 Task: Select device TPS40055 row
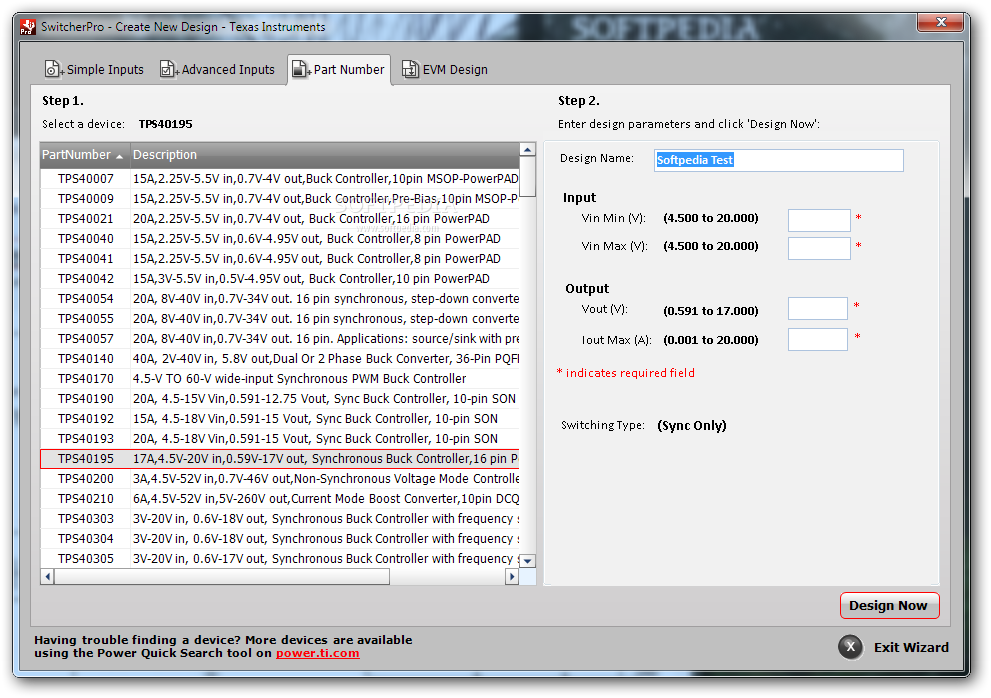[279, 319]
